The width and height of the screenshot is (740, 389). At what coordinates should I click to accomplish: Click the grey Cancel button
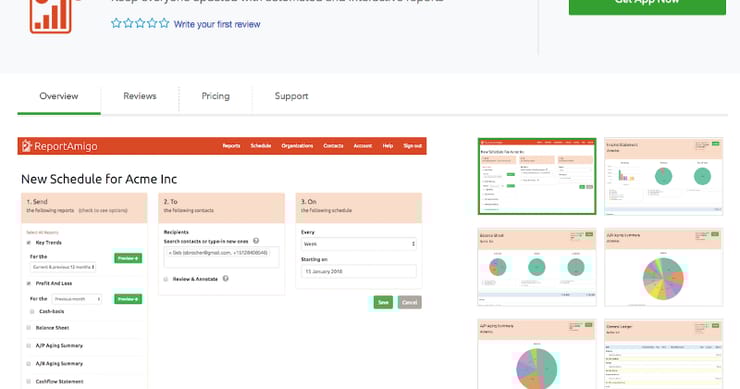pos(410,302)
